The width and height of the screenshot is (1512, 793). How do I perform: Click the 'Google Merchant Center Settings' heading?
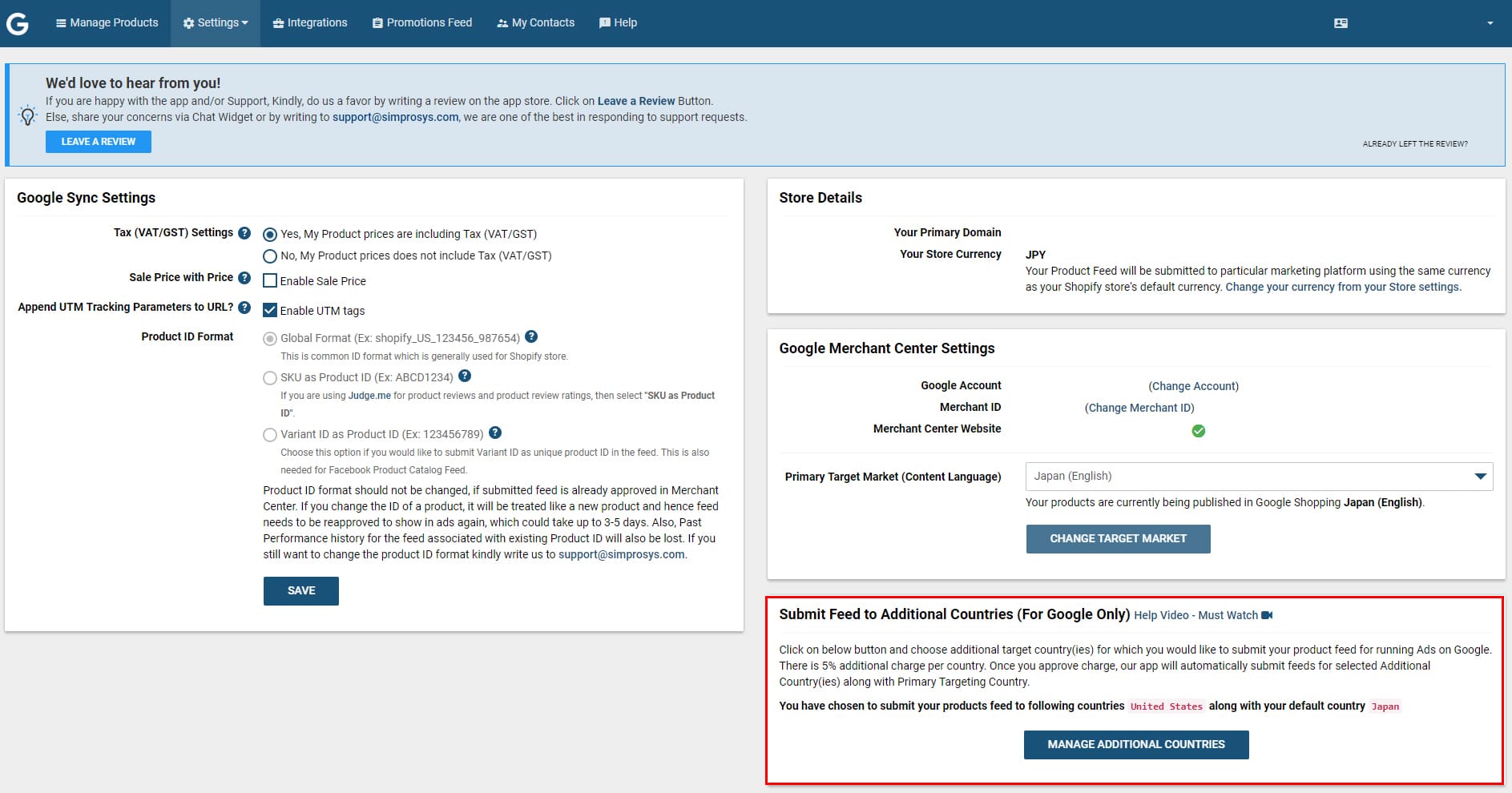tap(887, 348)
